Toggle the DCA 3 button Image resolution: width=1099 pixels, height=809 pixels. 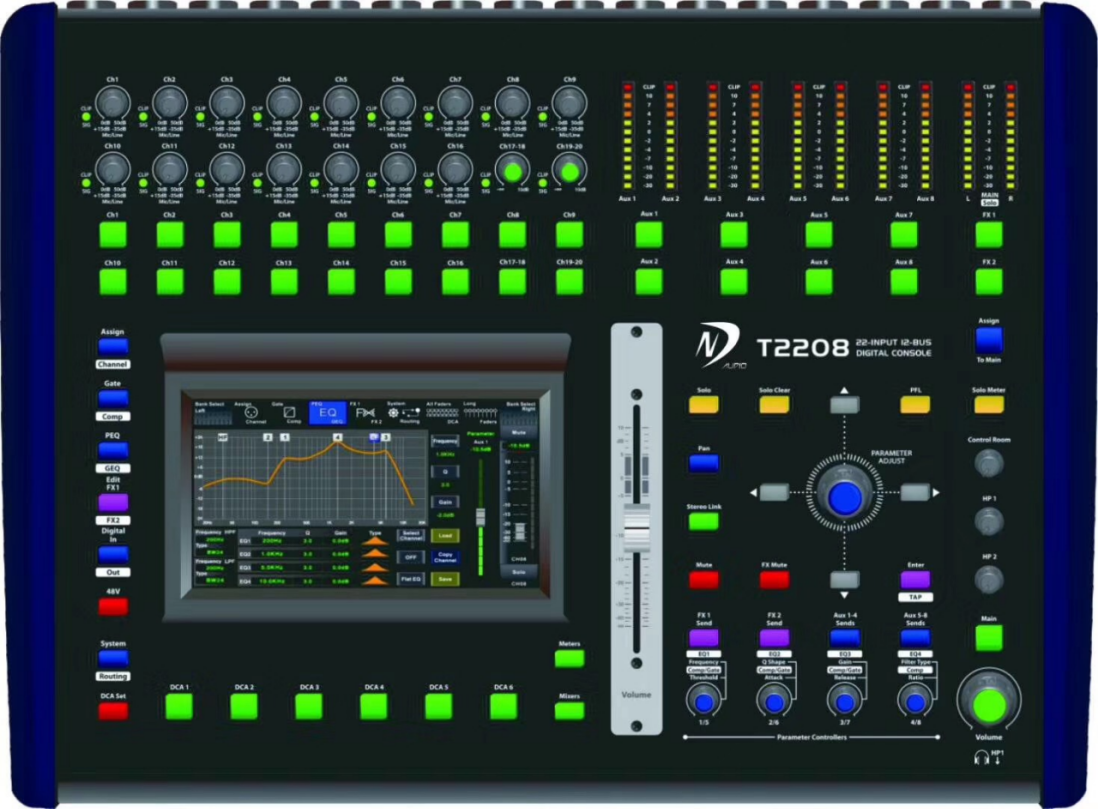pyautogui.click(x=308, y=707)
